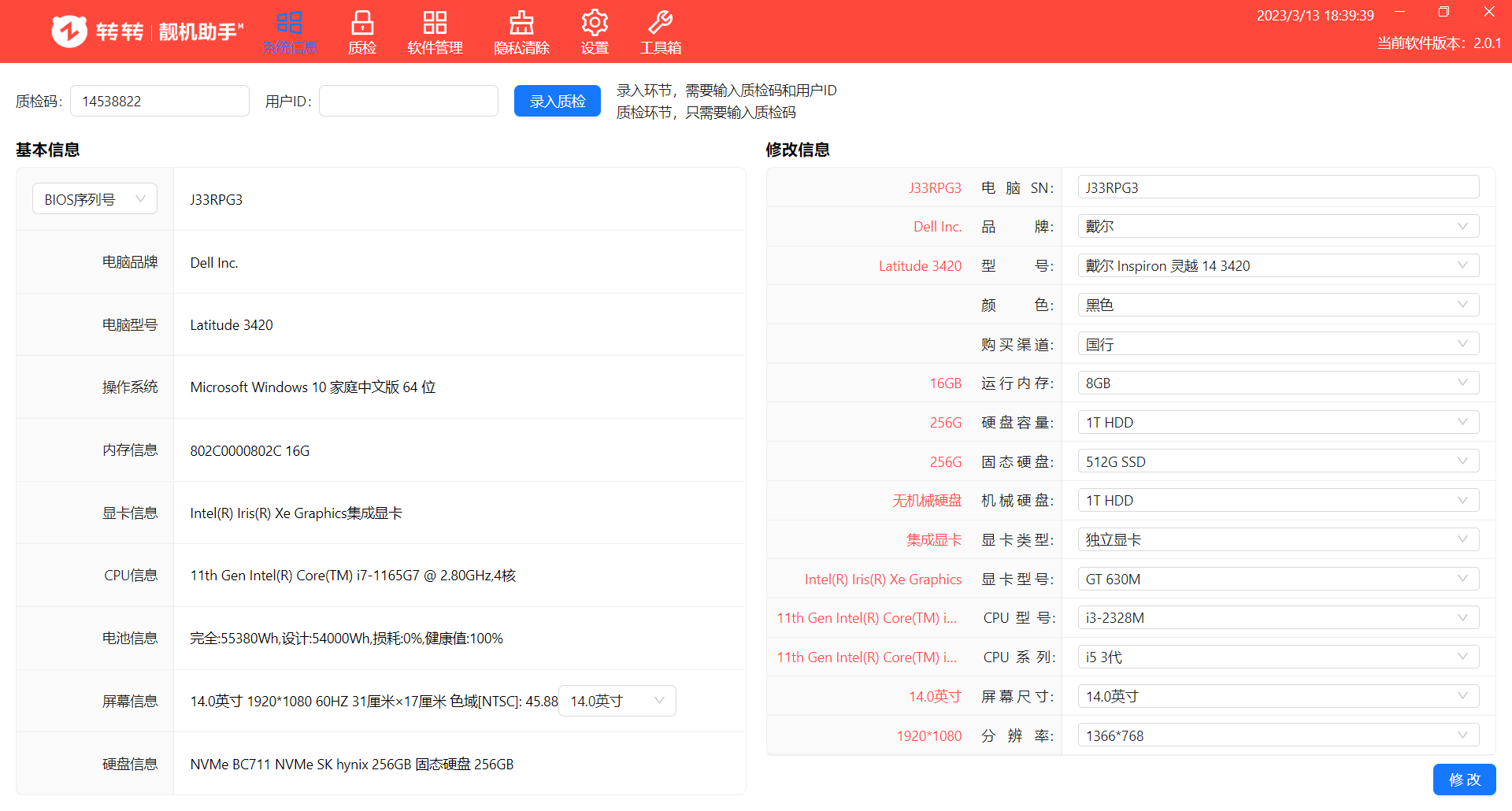This screenshot has width=1512, height=811.
Task: Click the 录入质检 button
Action: [558, 101]
